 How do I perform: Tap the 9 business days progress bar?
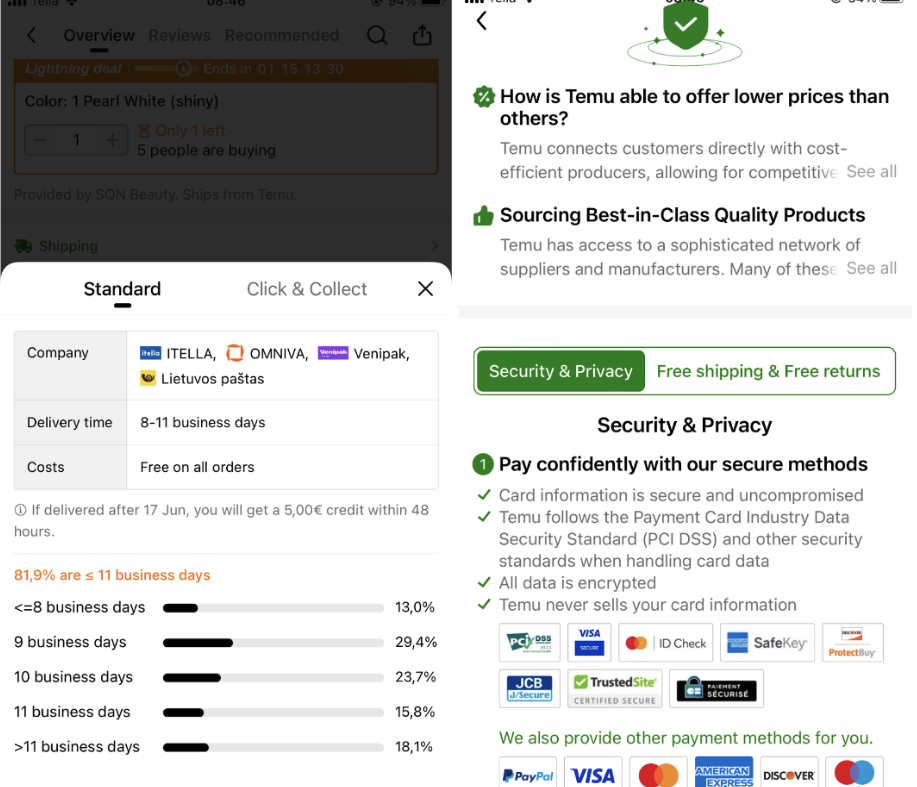coord(273,643)
